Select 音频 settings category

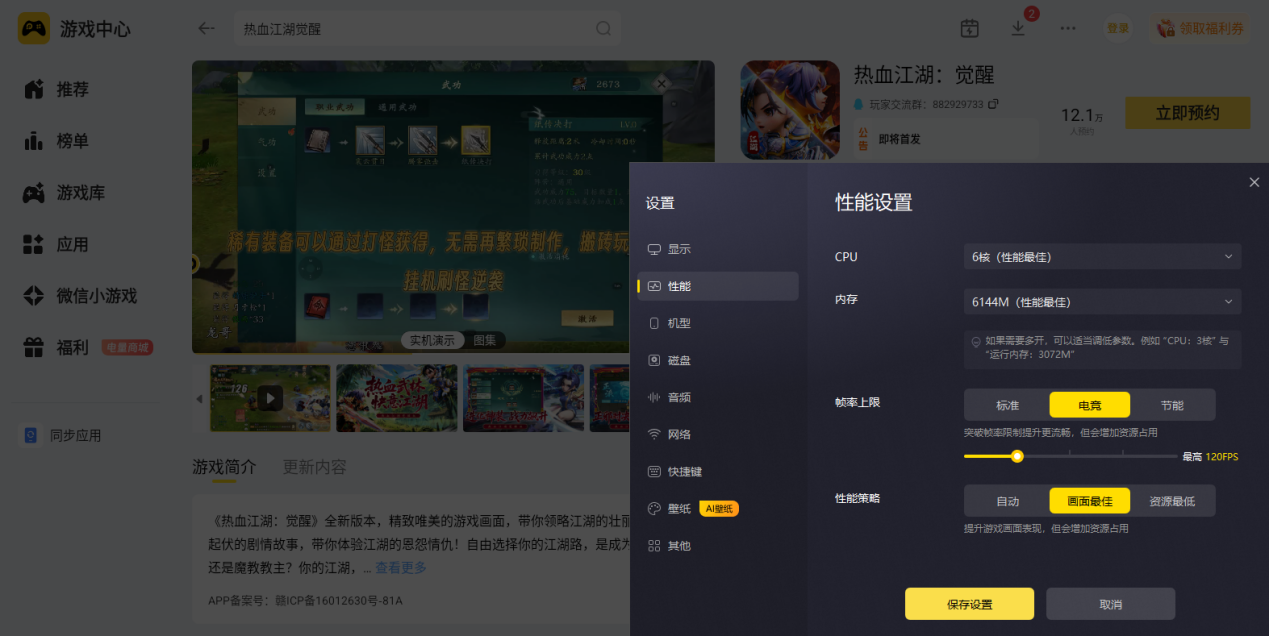[x=718, y=397]
